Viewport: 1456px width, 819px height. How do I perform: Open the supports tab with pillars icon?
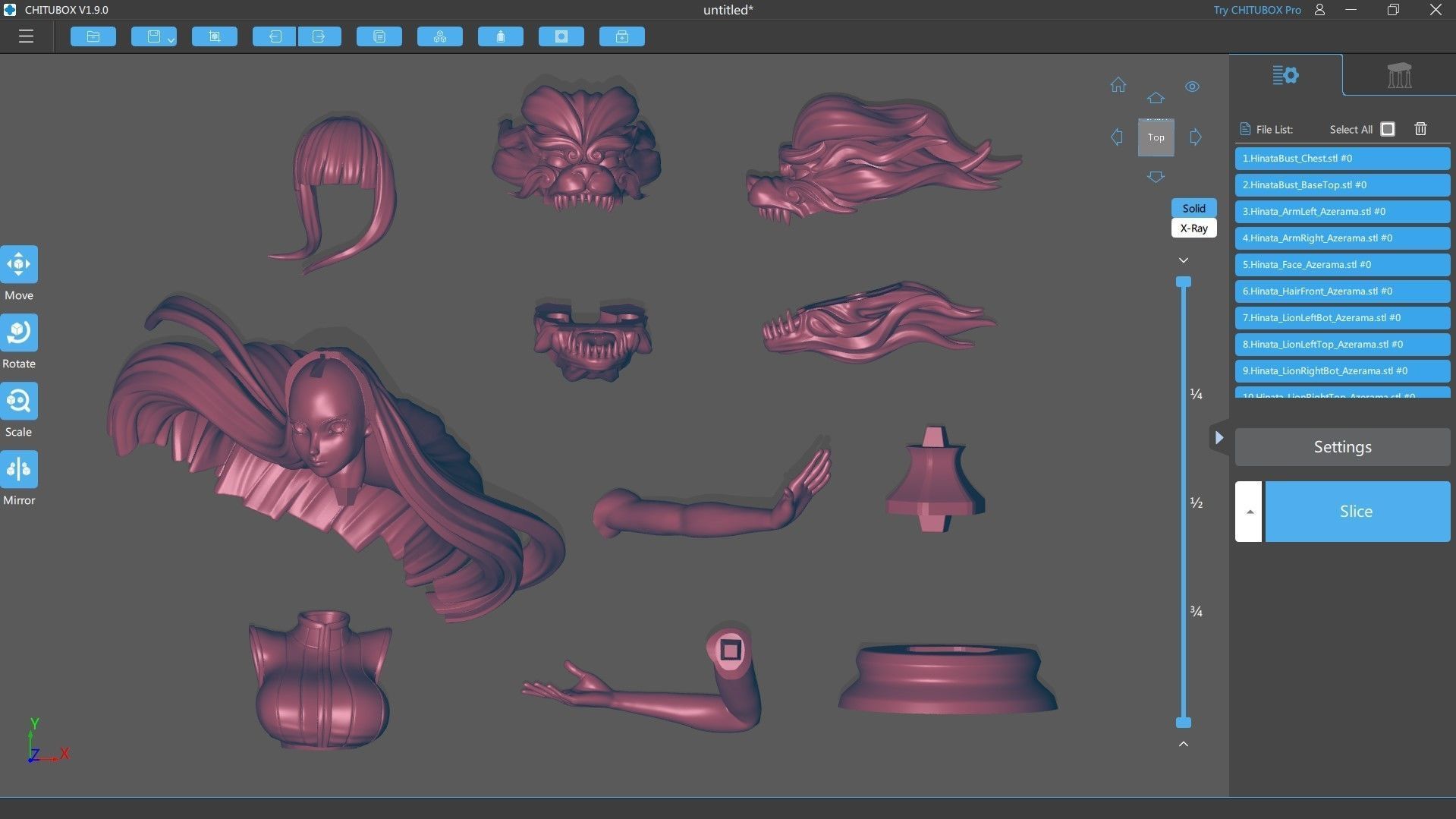click(x=1399, y=75)
